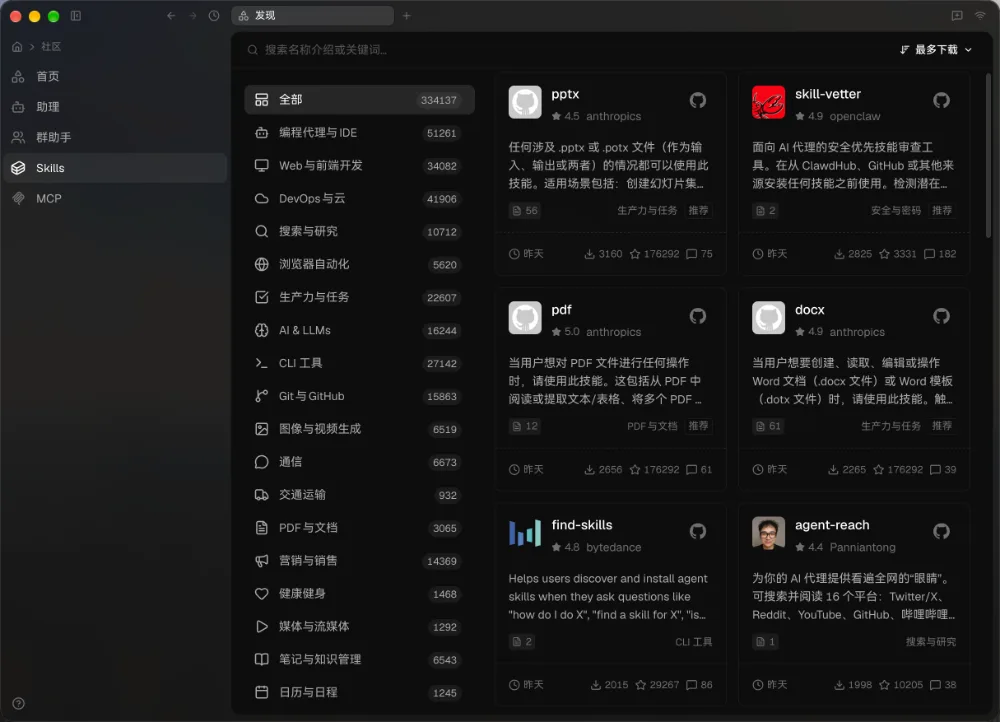Filter by Web 与前端开发 category
Screen dimensions: 1000x722
pos(359,166)
